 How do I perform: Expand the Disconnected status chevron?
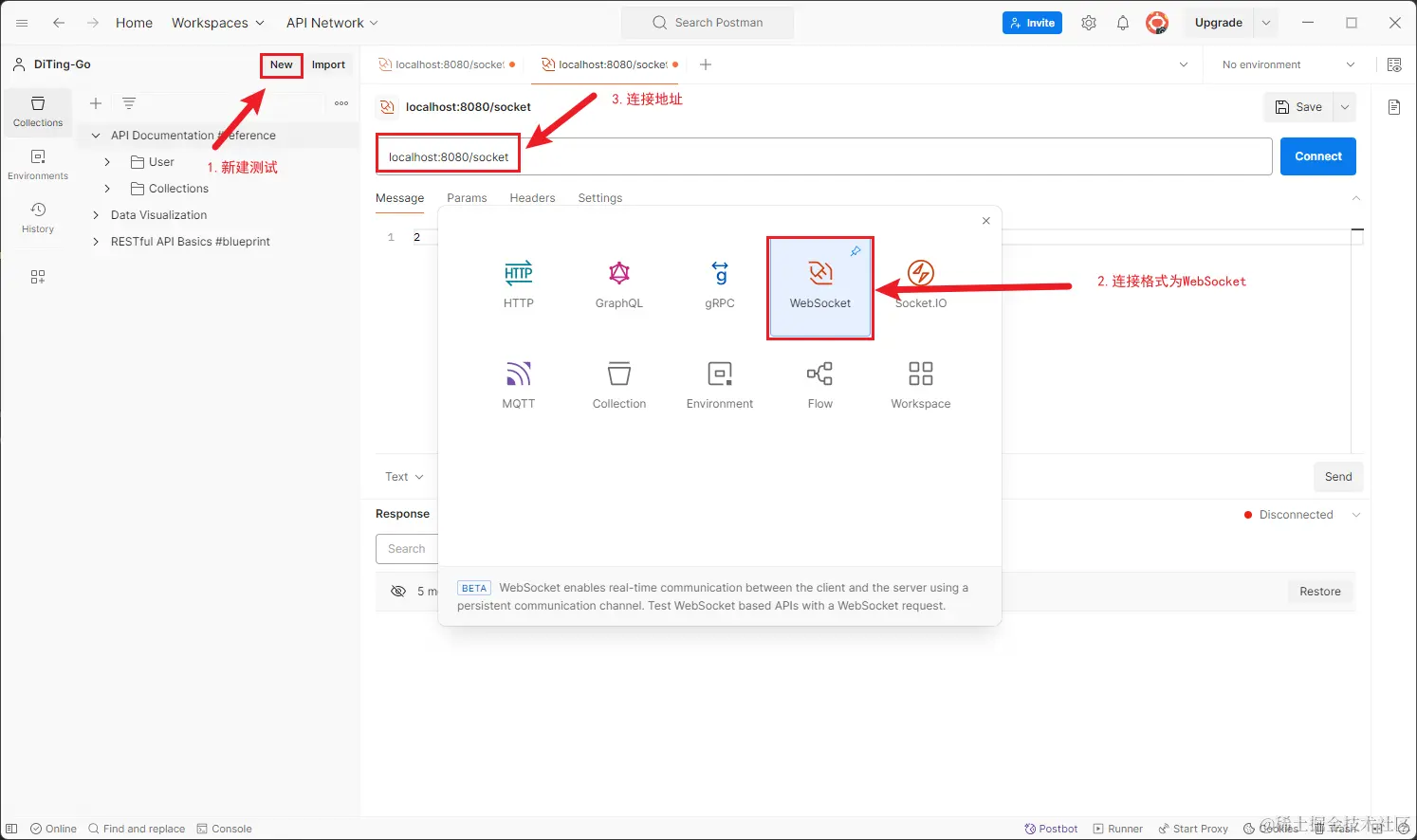tap(1356, 515)
